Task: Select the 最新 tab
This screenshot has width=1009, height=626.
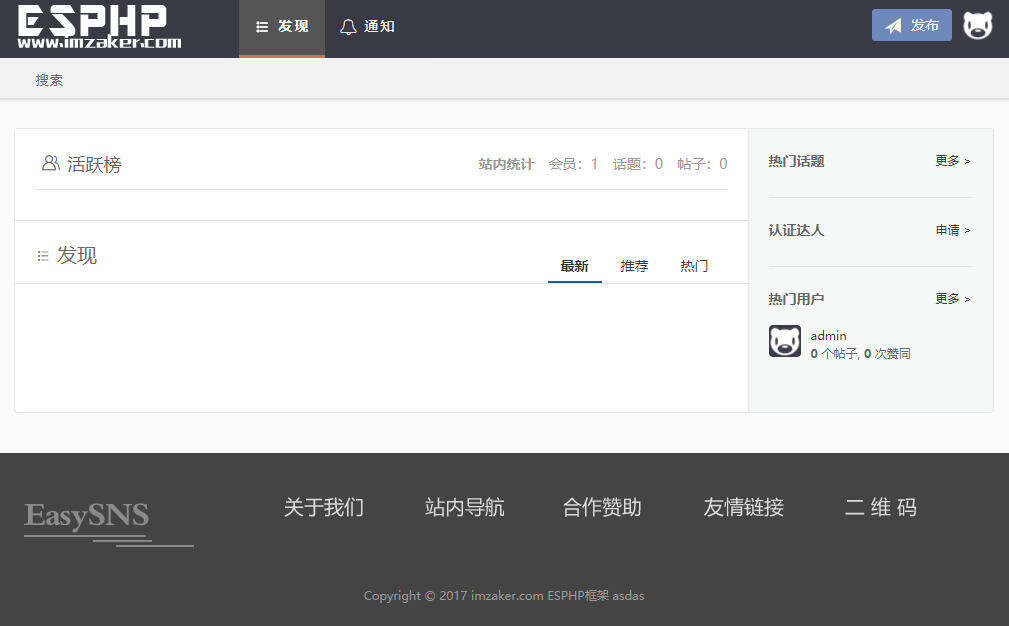Action: coord(574,265)
